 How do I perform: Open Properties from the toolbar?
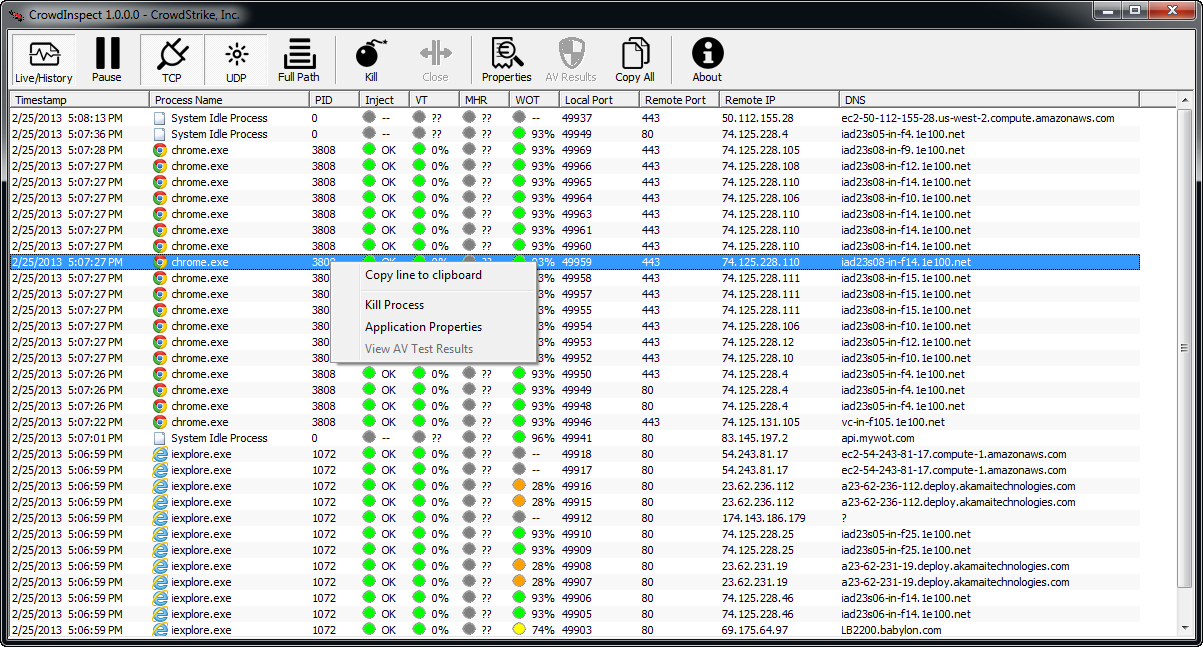pyautogui.click(x=506, y=60)
